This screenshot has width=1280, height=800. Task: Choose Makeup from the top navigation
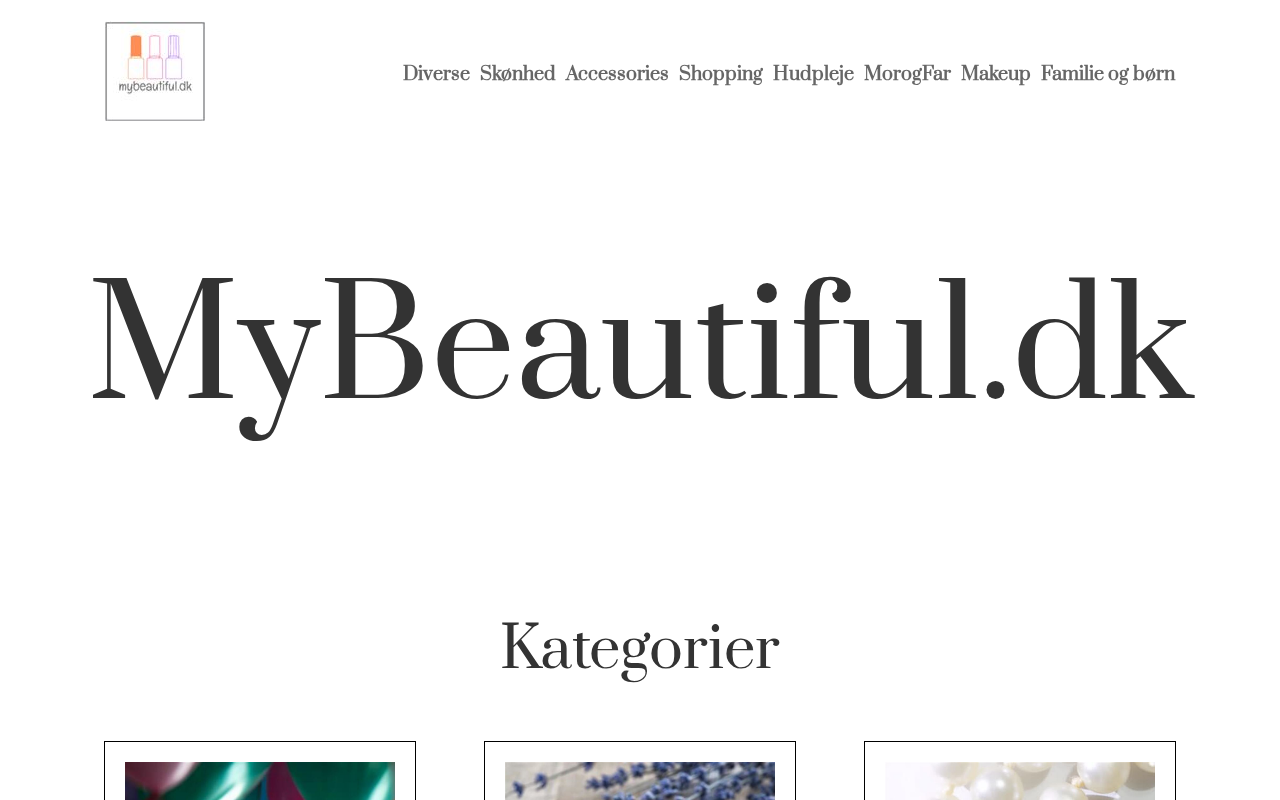point(995,74)
